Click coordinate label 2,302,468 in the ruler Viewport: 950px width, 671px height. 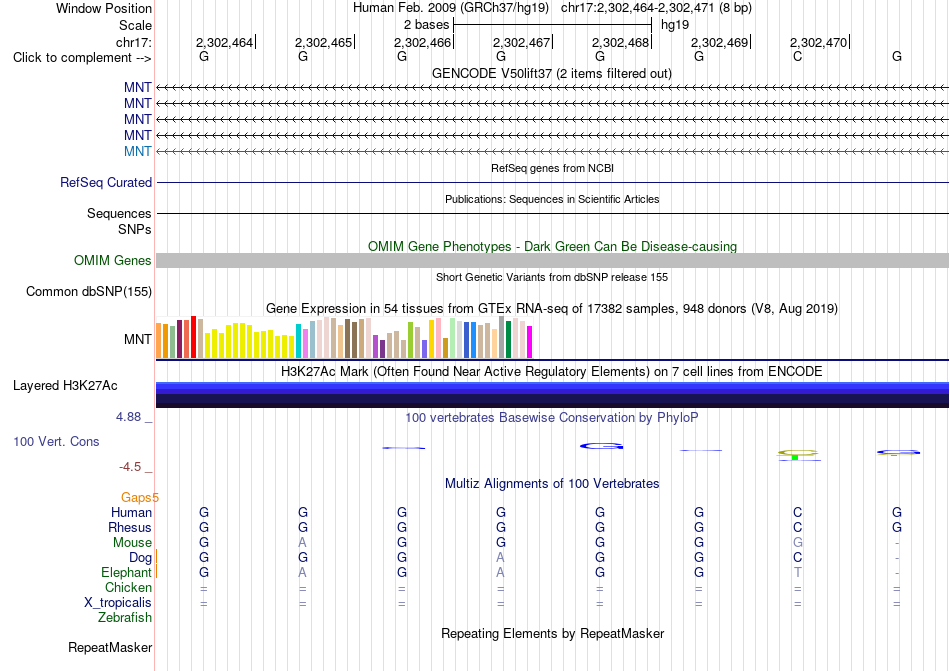coord(620,42)
